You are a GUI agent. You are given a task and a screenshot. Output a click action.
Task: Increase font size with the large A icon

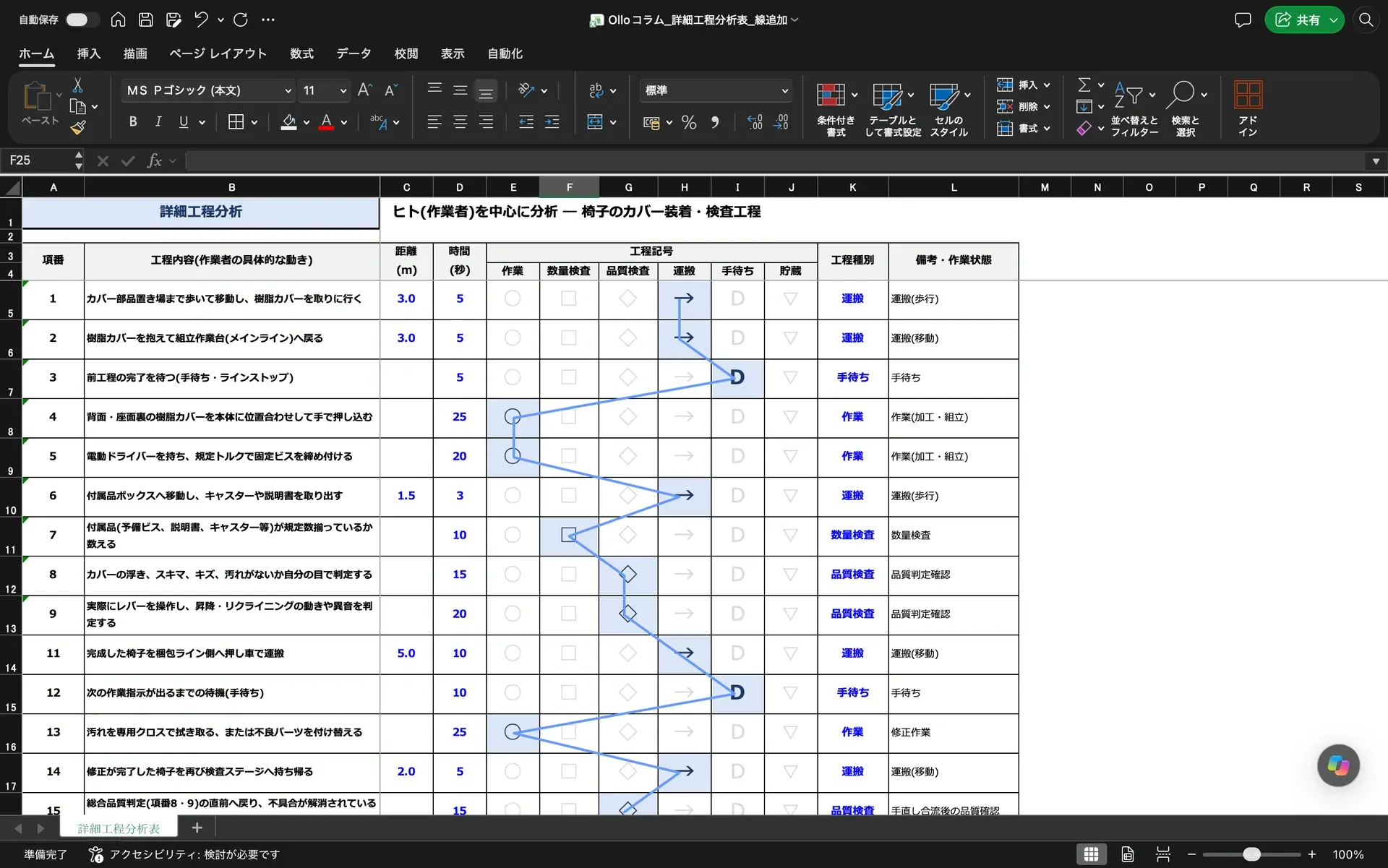click(x=365, y=90)
